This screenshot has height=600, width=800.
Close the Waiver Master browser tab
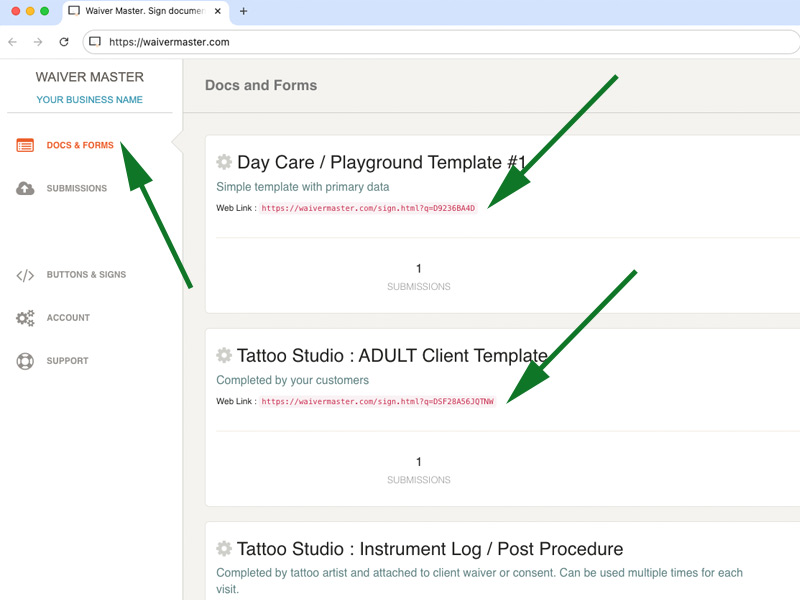[218, 11]
